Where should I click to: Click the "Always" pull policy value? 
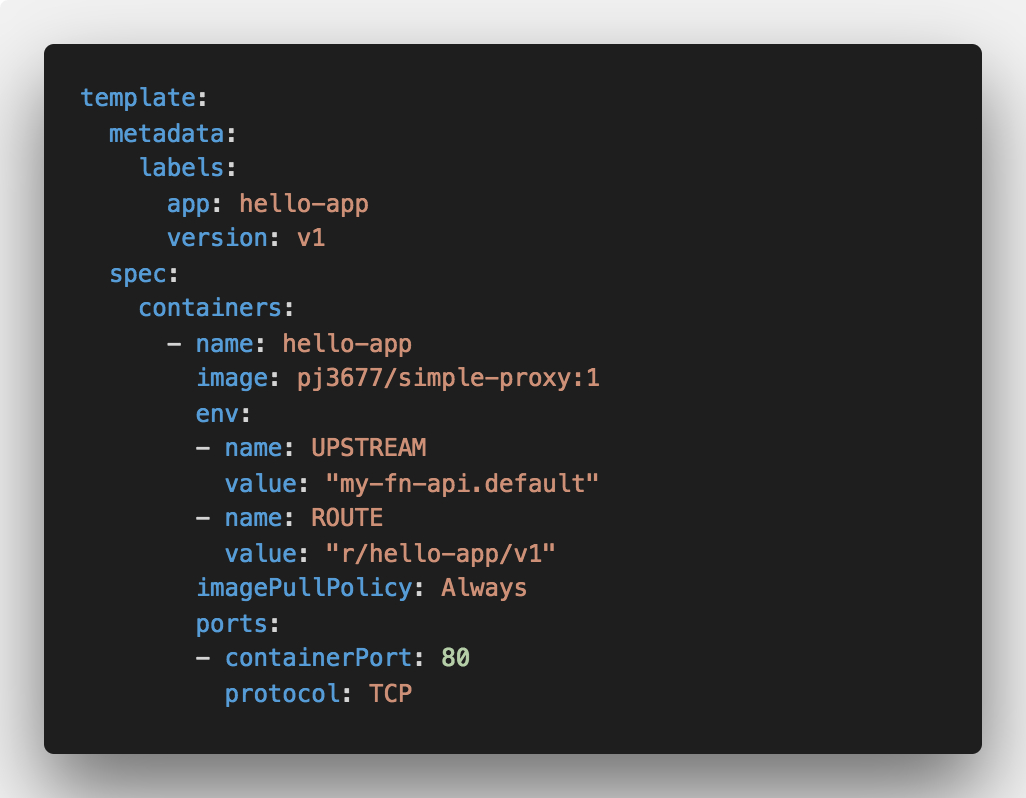click(484, 588)
